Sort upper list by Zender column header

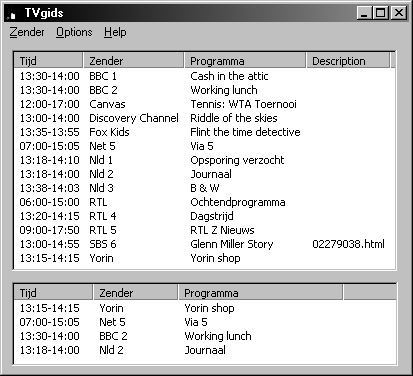(133, 61)
